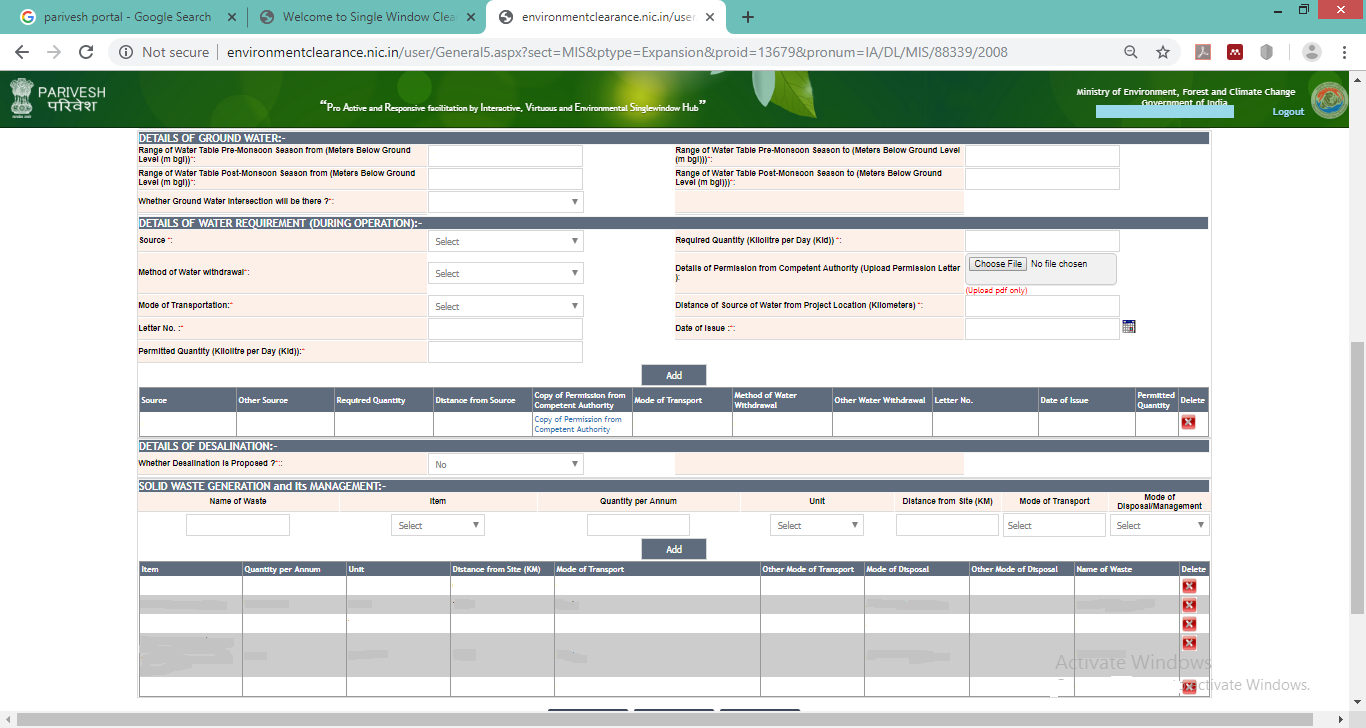Open Mode of Transportation dropdown
This screenshot has height=728, width=1366.
[x=505, y=306]
